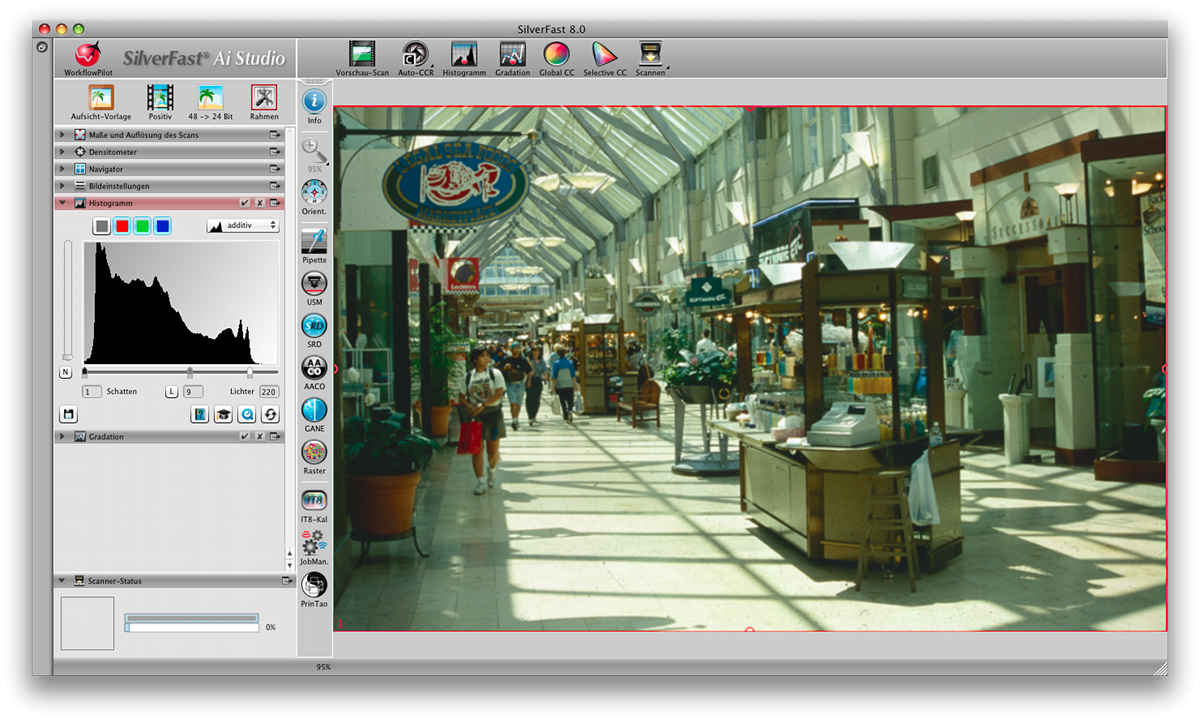Toggle the blue histogram channel
Screen dimensions: 1200x720
tap(162, 226)
